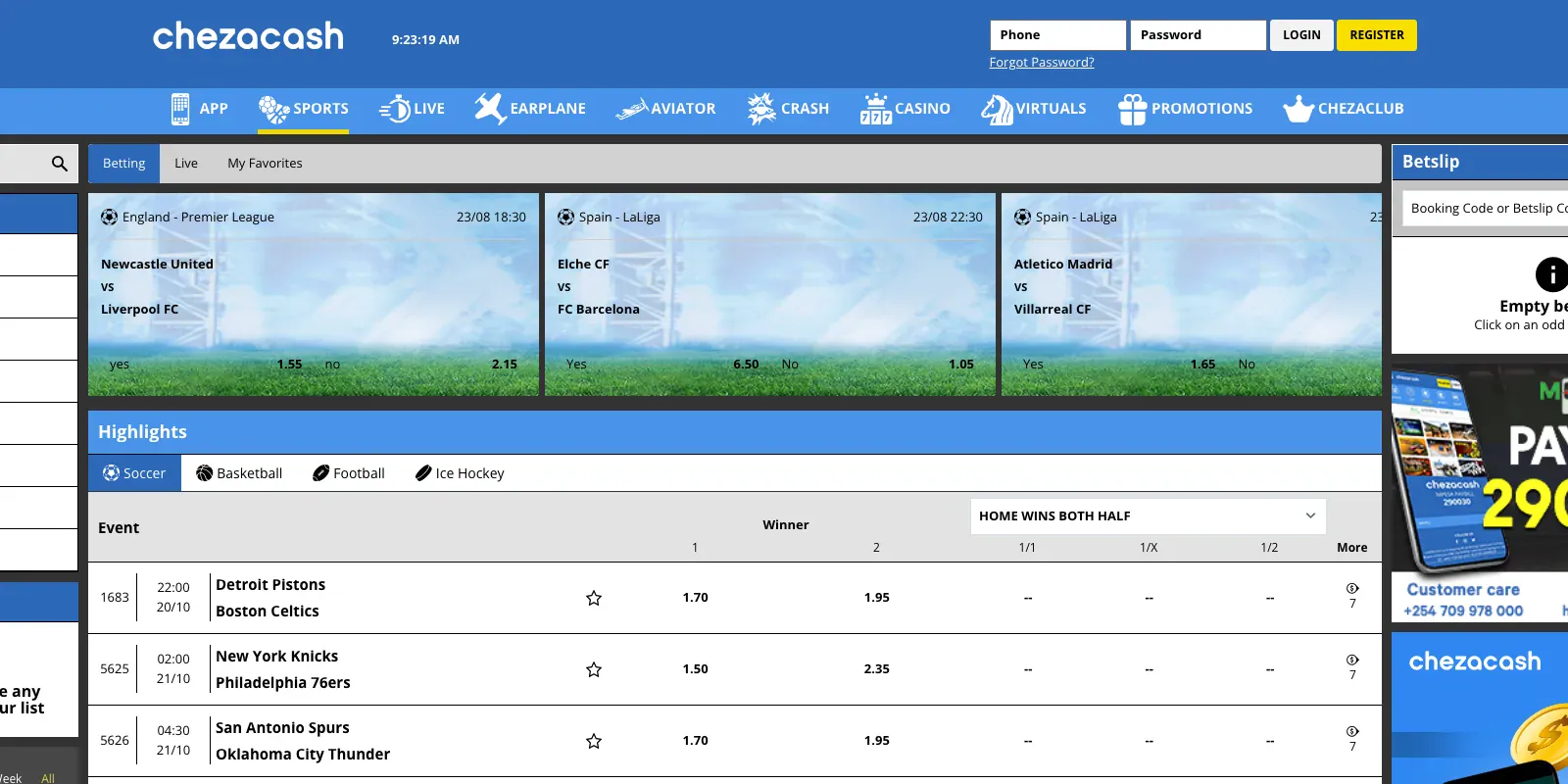Click the CHEZACLUB crown icon
Viewport: 1568px width, 784px height.
click(x=1298, y=109)
